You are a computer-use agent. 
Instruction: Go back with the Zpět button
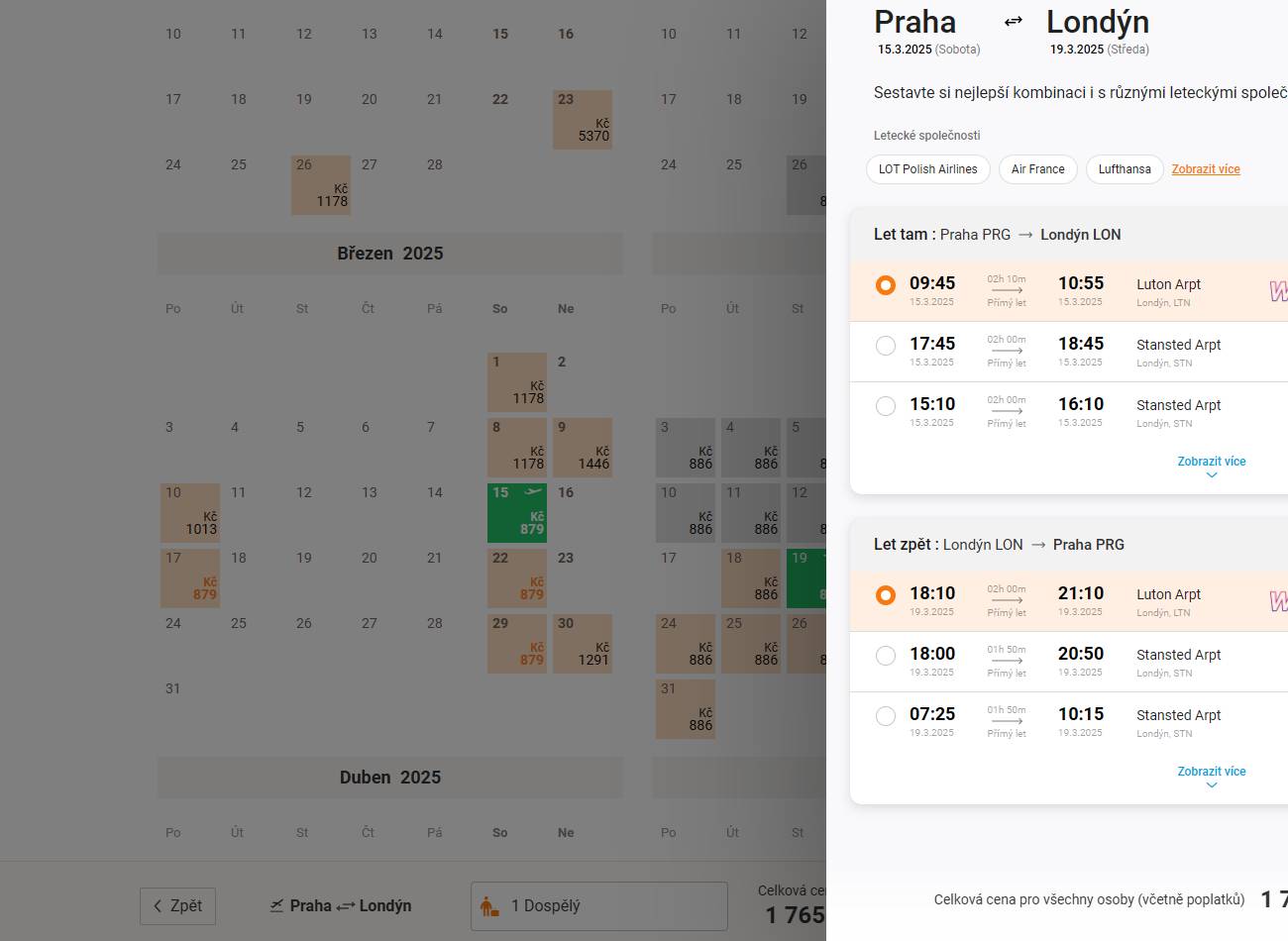coord(177,906)
